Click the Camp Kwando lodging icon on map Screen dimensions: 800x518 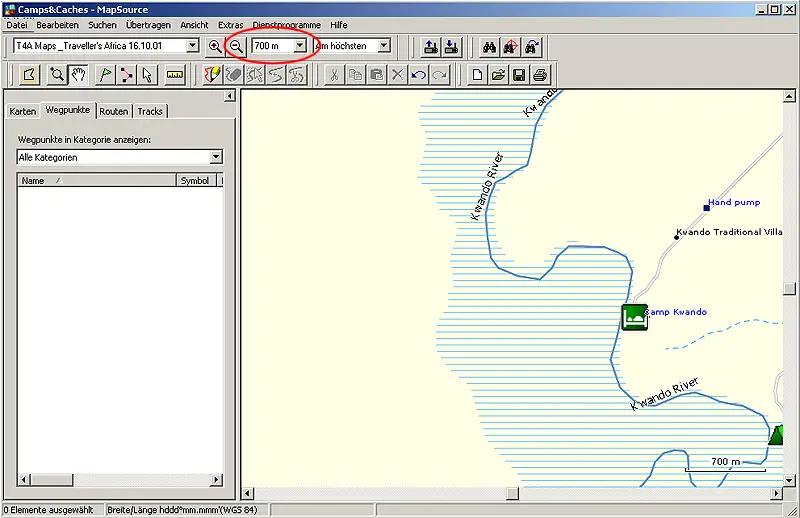pos(634,317)
